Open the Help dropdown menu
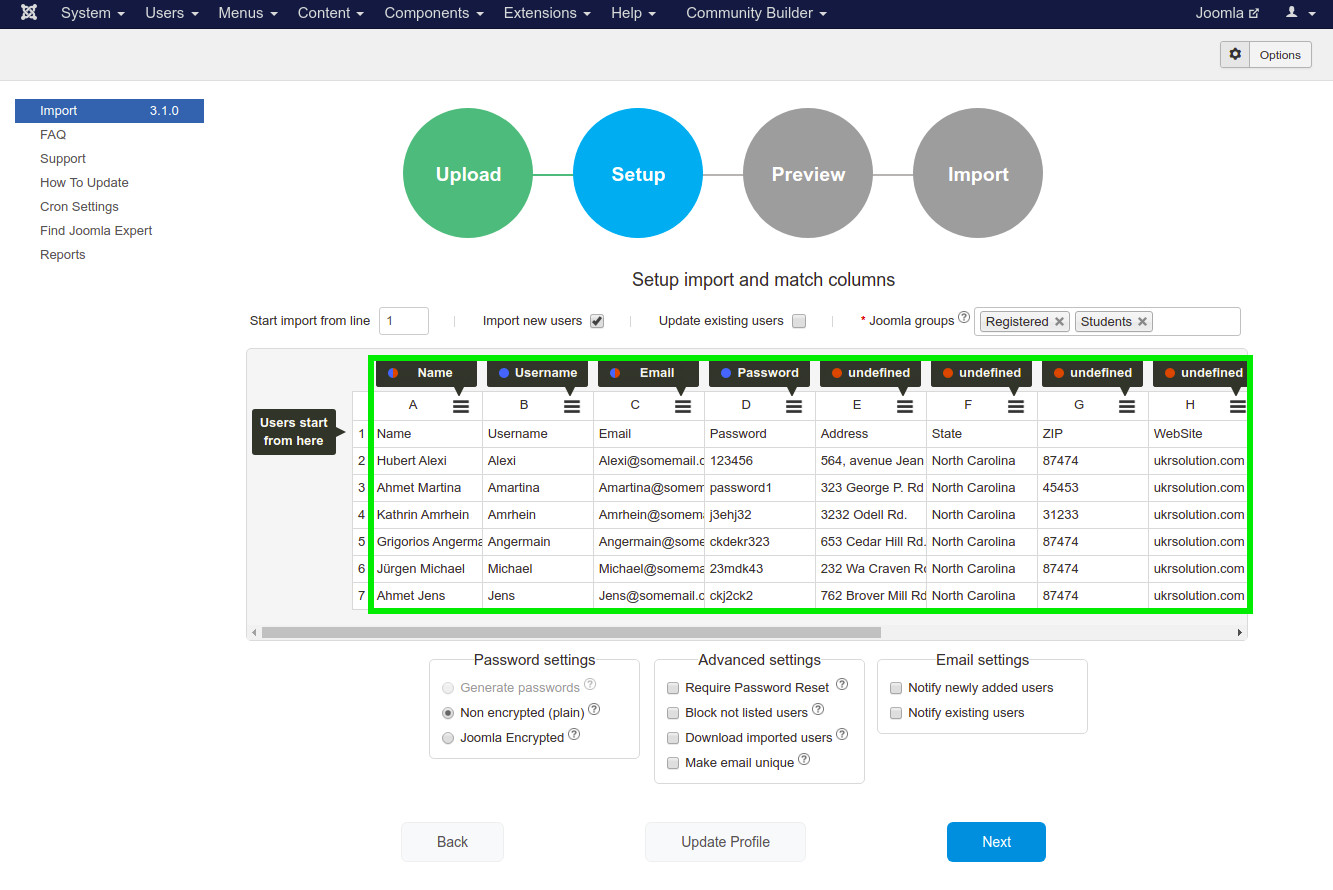The image size is (1333, 890). point(633,13)
